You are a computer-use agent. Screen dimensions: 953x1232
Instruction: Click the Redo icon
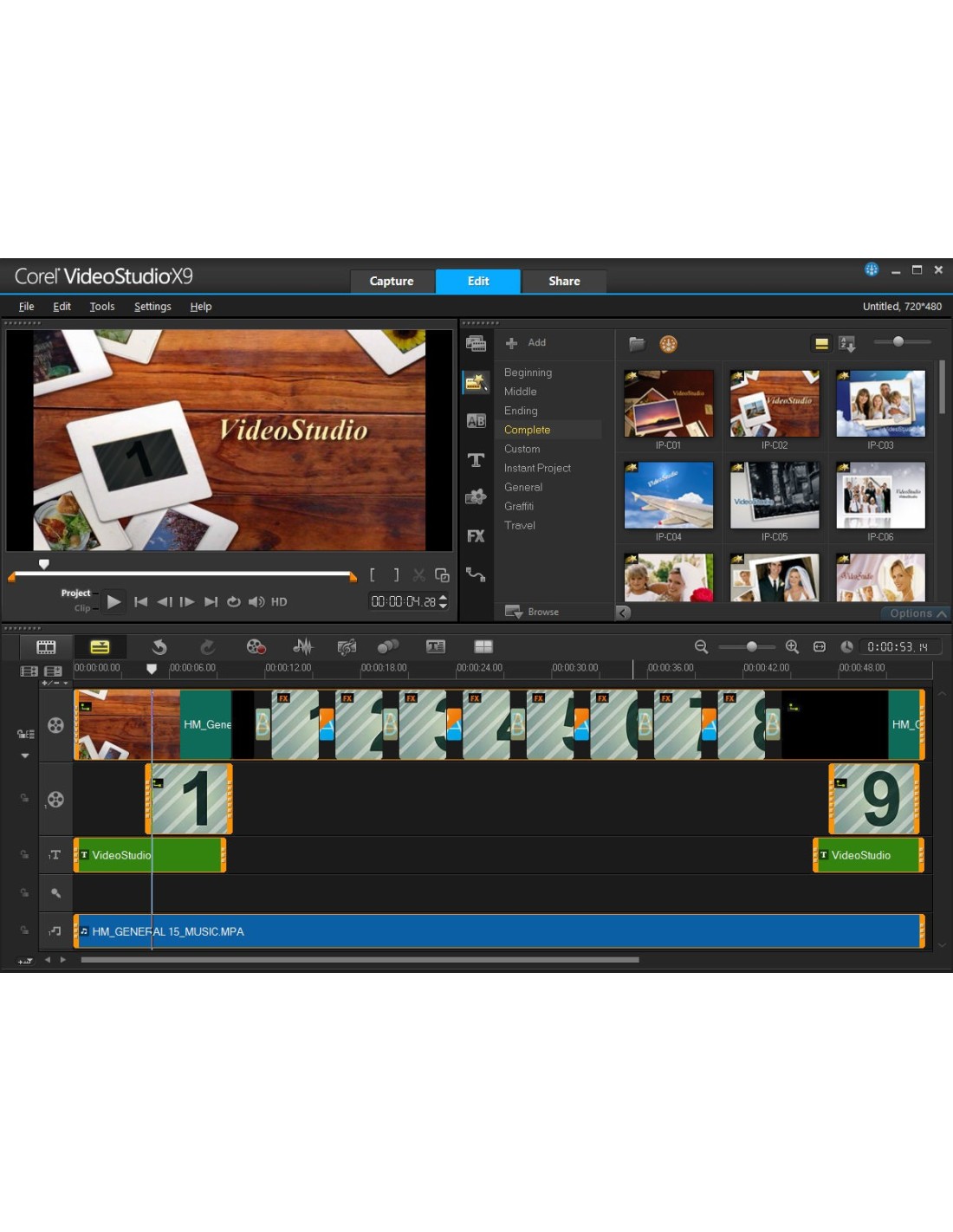(x=207, y=647)
